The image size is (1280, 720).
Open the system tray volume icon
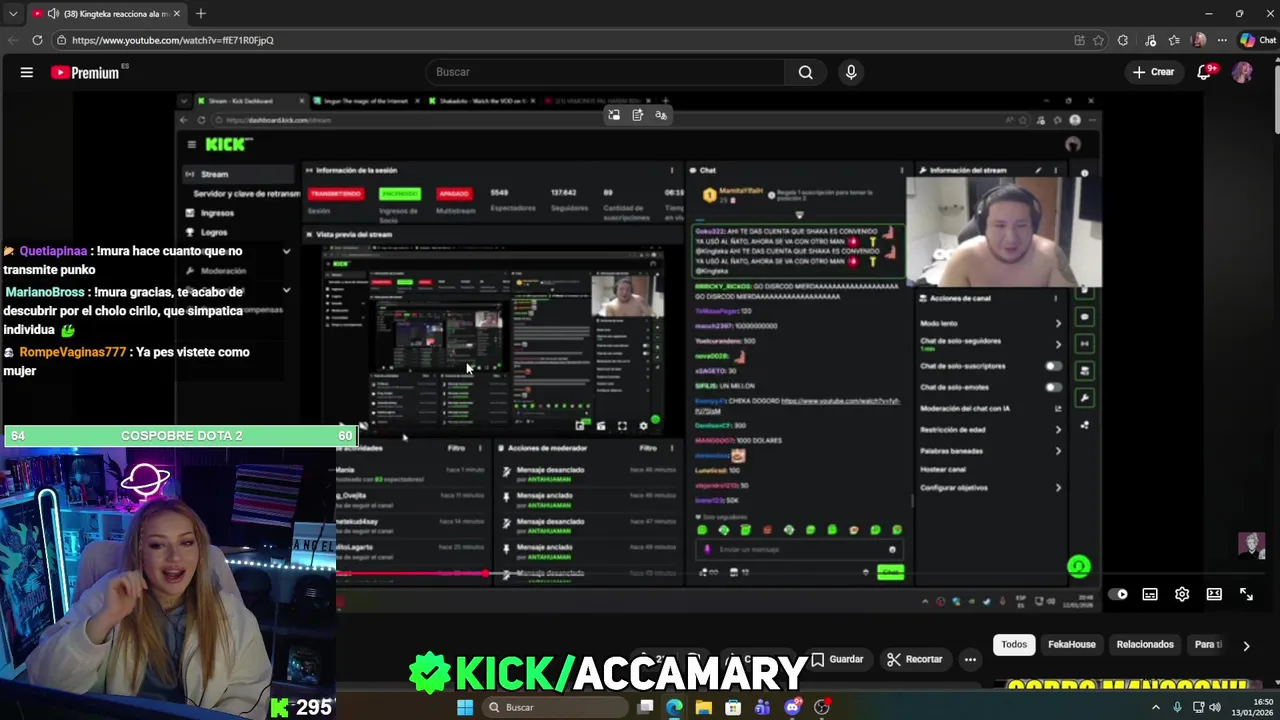tap(1215, 707)
